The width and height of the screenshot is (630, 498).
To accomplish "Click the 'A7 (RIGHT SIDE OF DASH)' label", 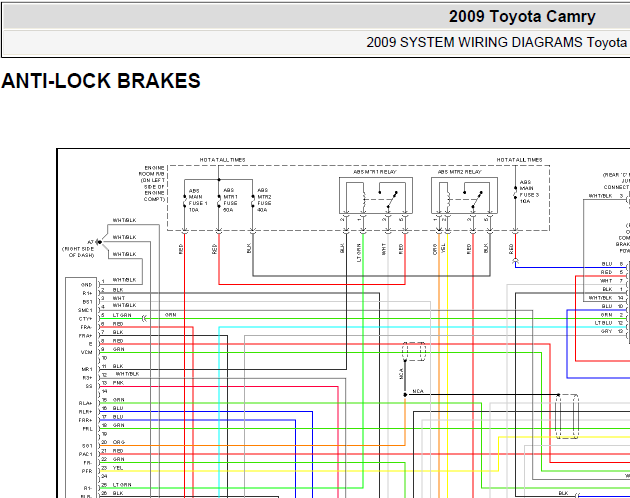I will coord(78,249).
